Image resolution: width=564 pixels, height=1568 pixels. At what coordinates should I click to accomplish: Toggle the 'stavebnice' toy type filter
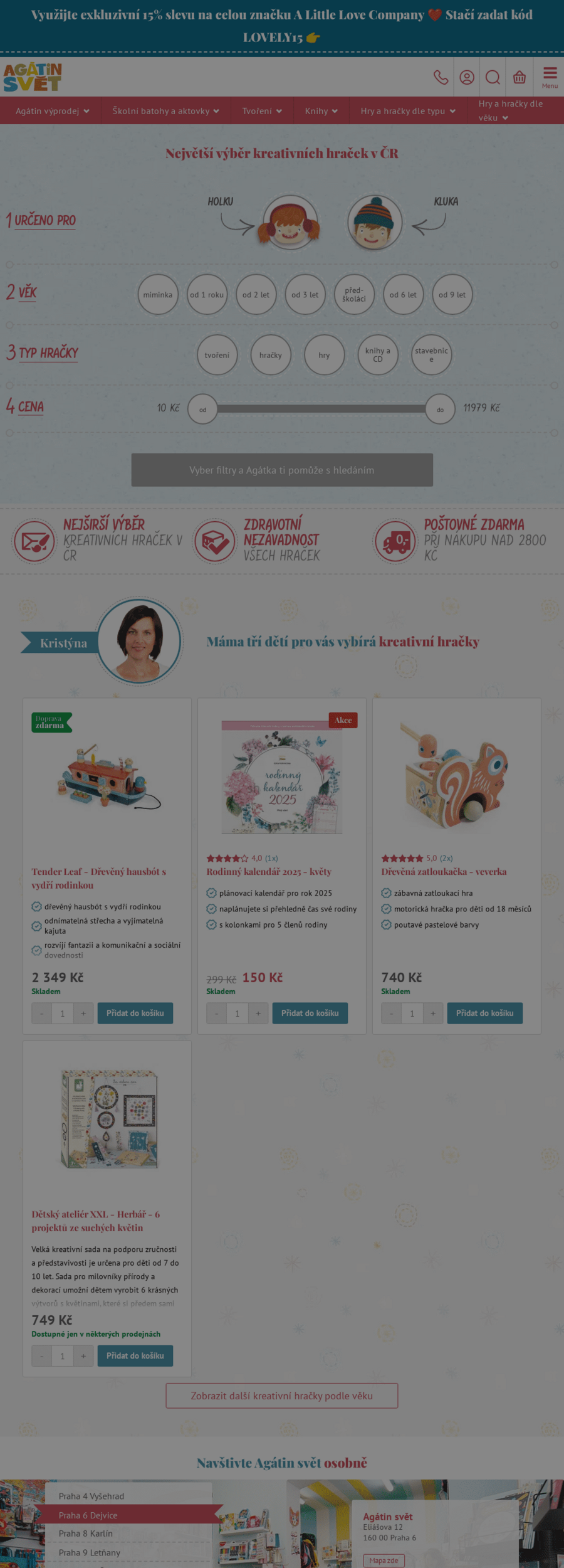(431, 355)
